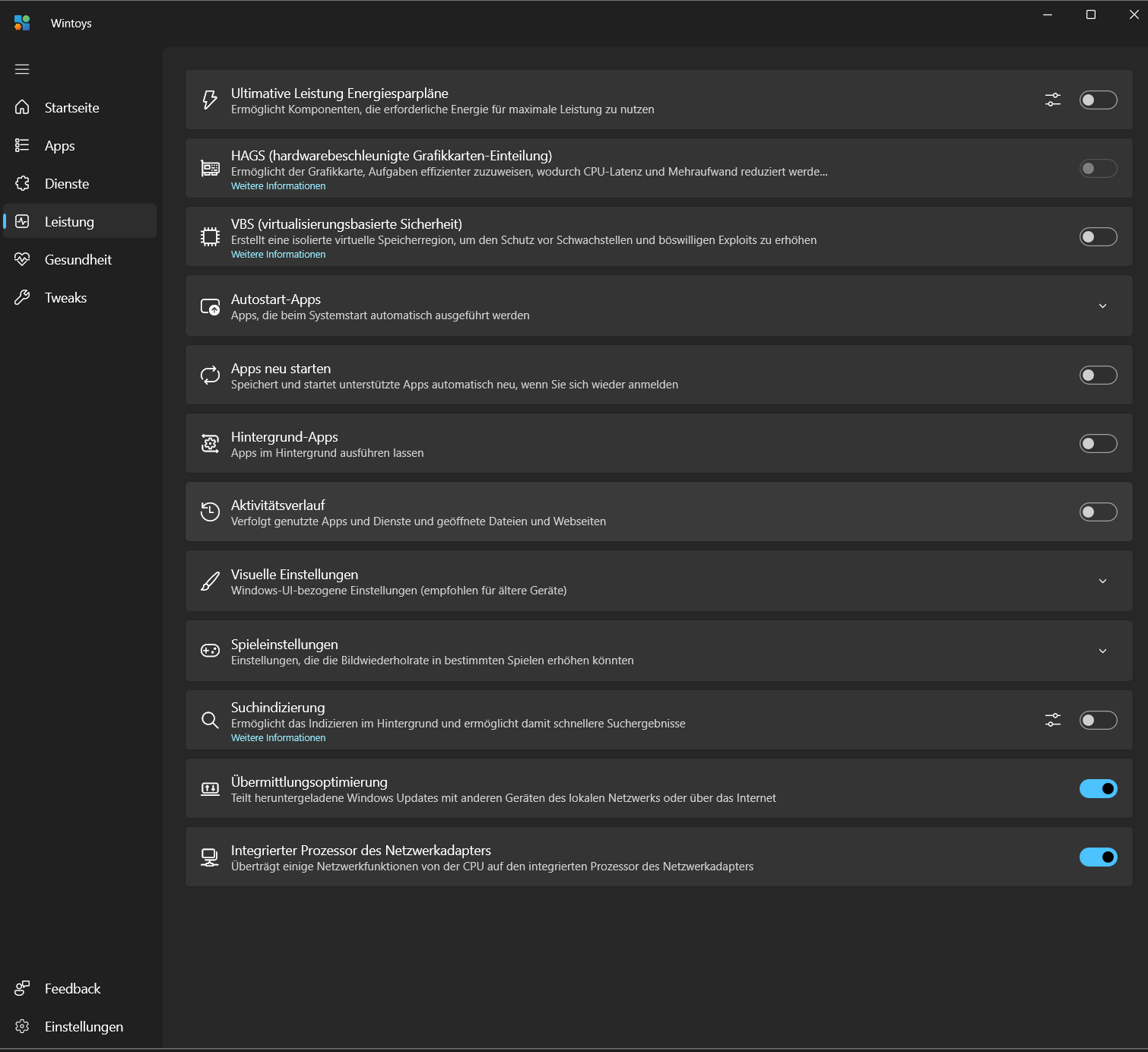1148x1052 pixels.
Task: Expand the Autostart-Apps section
Action: [1102, 306]
